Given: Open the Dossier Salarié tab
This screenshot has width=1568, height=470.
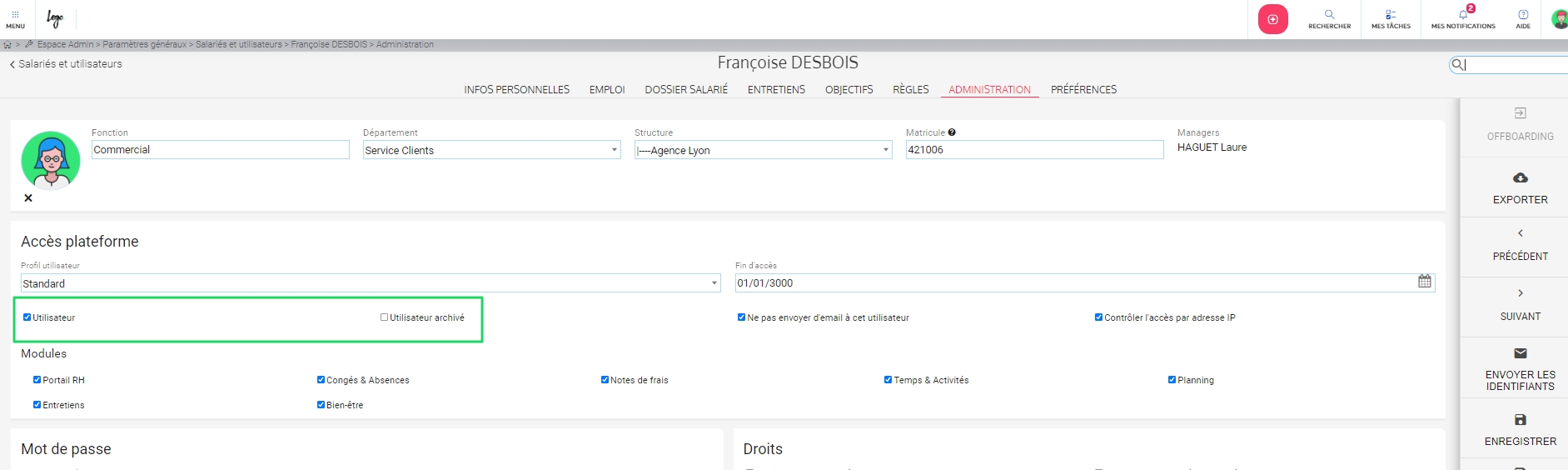Looking at the screenshot, I should 685,90.
